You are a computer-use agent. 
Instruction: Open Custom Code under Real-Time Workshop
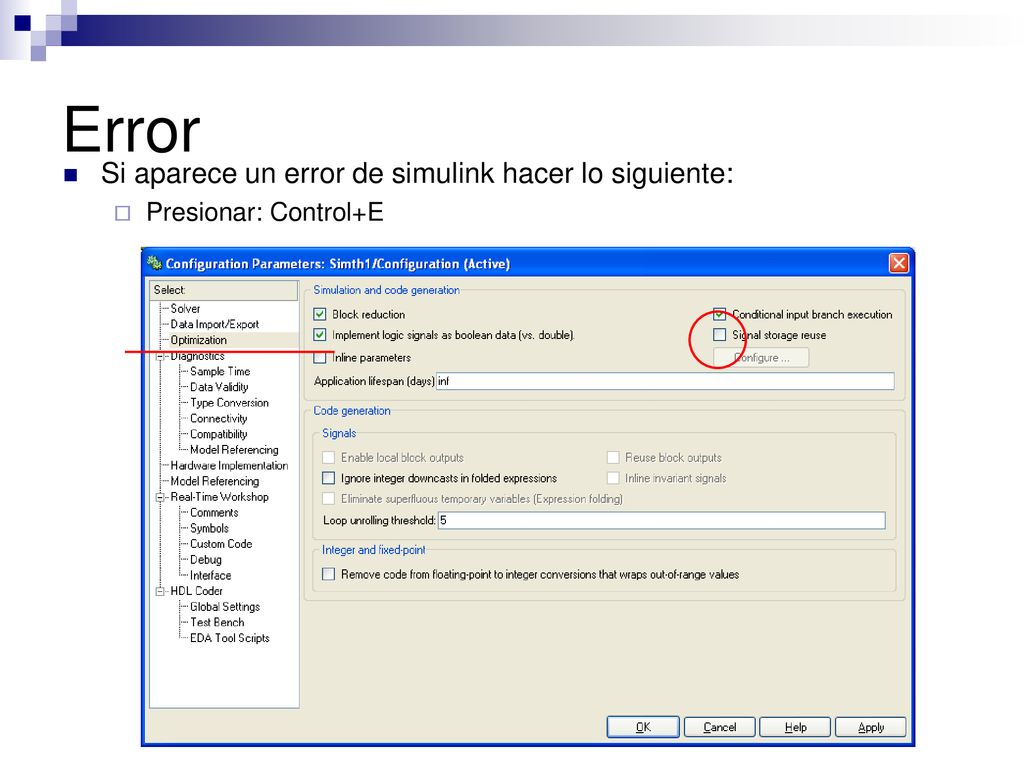[221, 544]
